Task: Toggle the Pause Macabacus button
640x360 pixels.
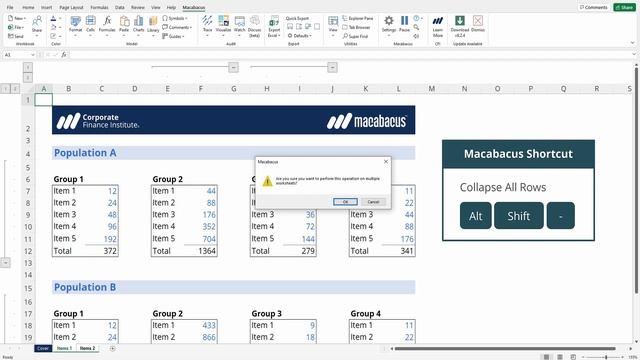Action: click(x=404, y=24)
